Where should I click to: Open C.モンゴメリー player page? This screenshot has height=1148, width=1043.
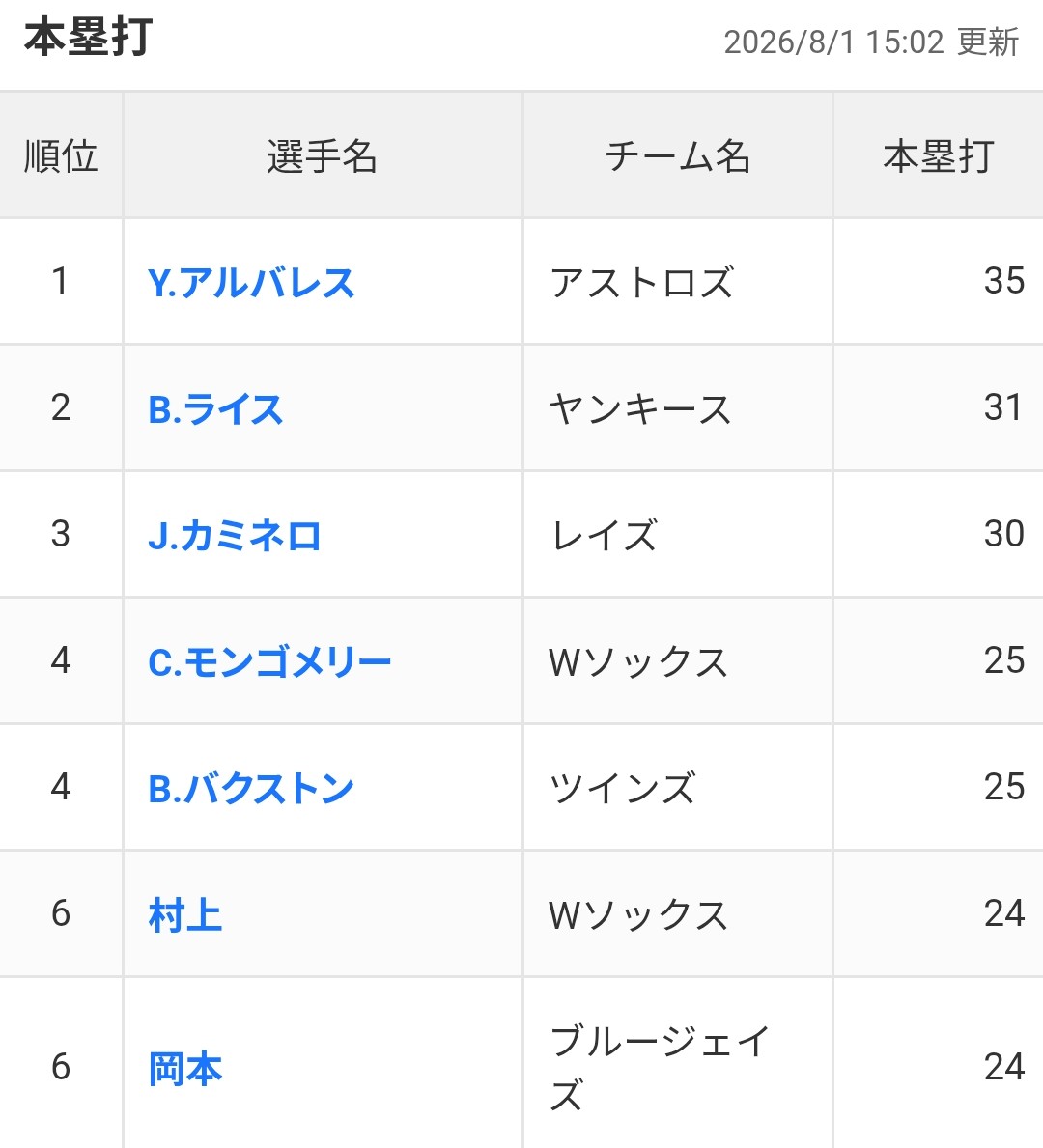coord(269,662)
